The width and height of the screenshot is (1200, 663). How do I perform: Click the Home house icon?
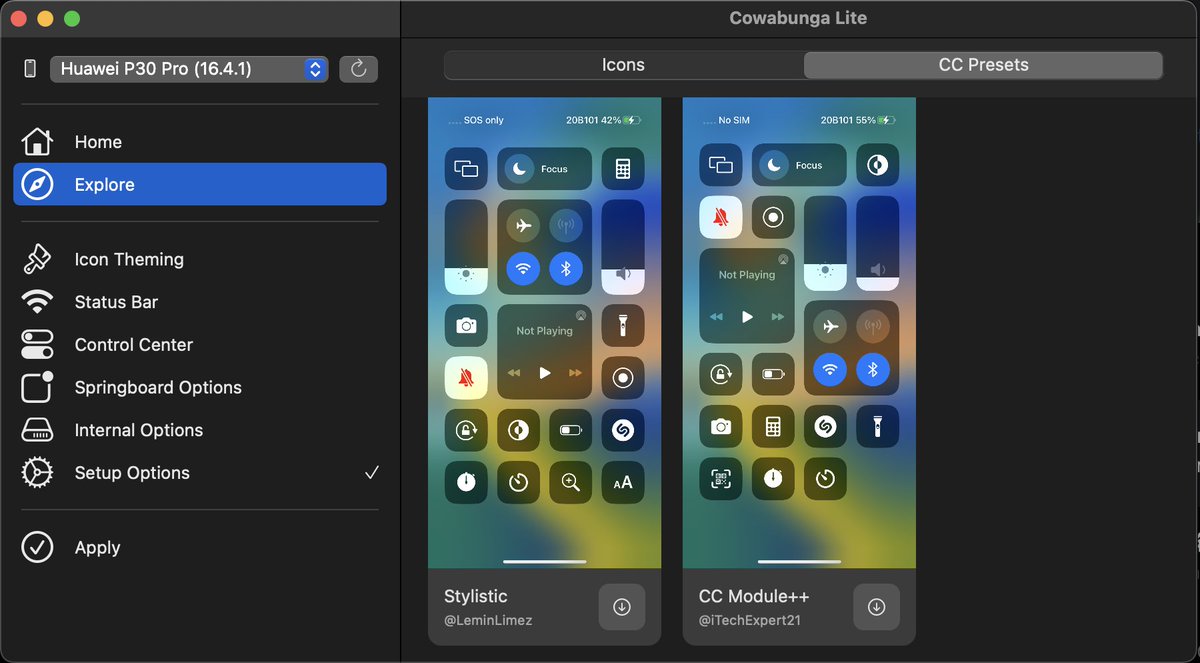tap(37, 142)
